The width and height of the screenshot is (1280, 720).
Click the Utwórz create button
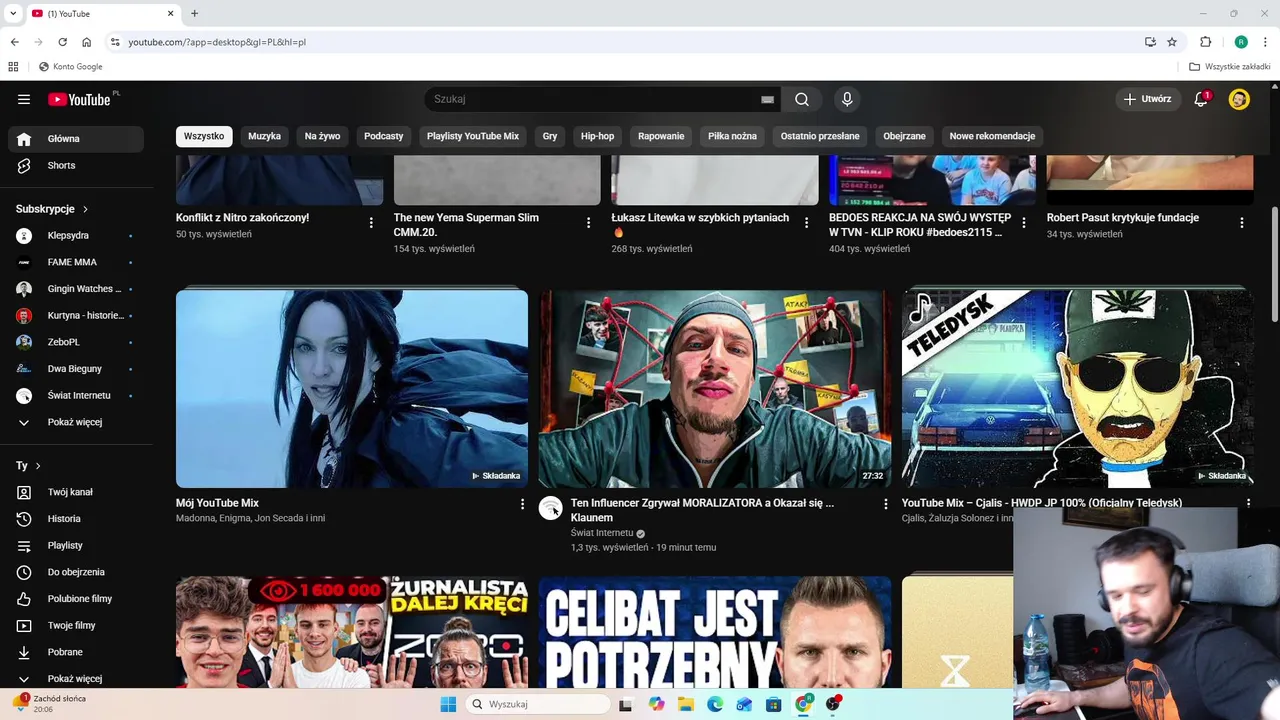point(1147,99)
